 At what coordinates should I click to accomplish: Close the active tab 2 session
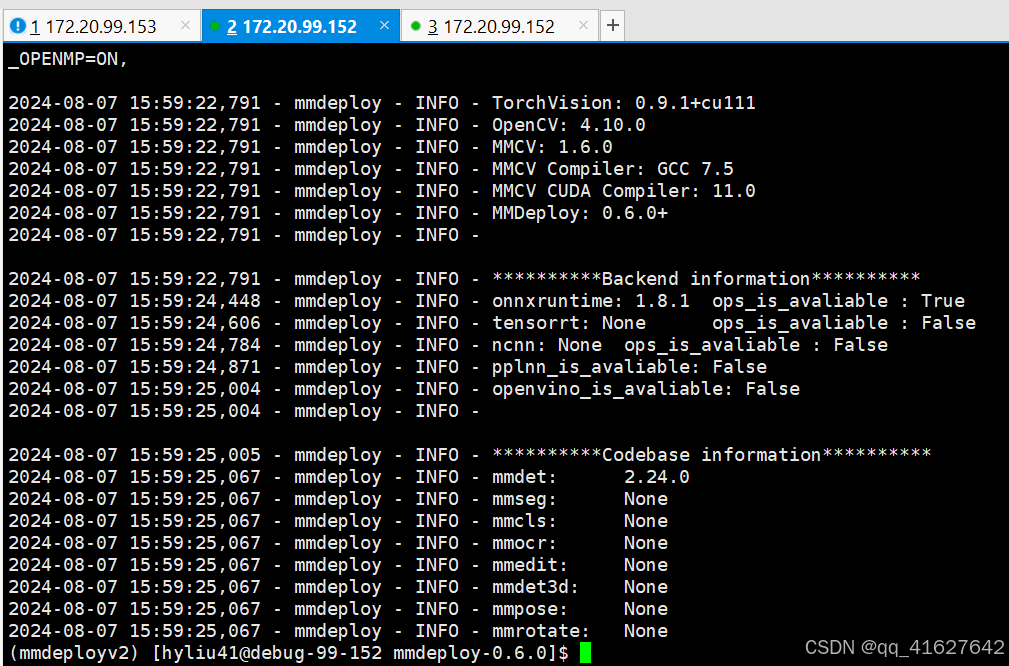pos(384,26)
